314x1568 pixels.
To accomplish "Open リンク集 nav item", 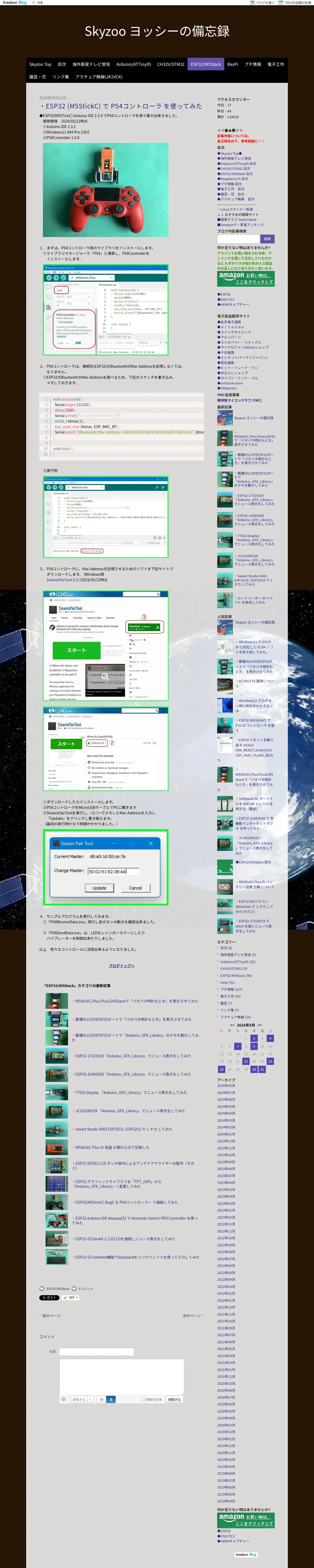I will (x=60, y=77).
